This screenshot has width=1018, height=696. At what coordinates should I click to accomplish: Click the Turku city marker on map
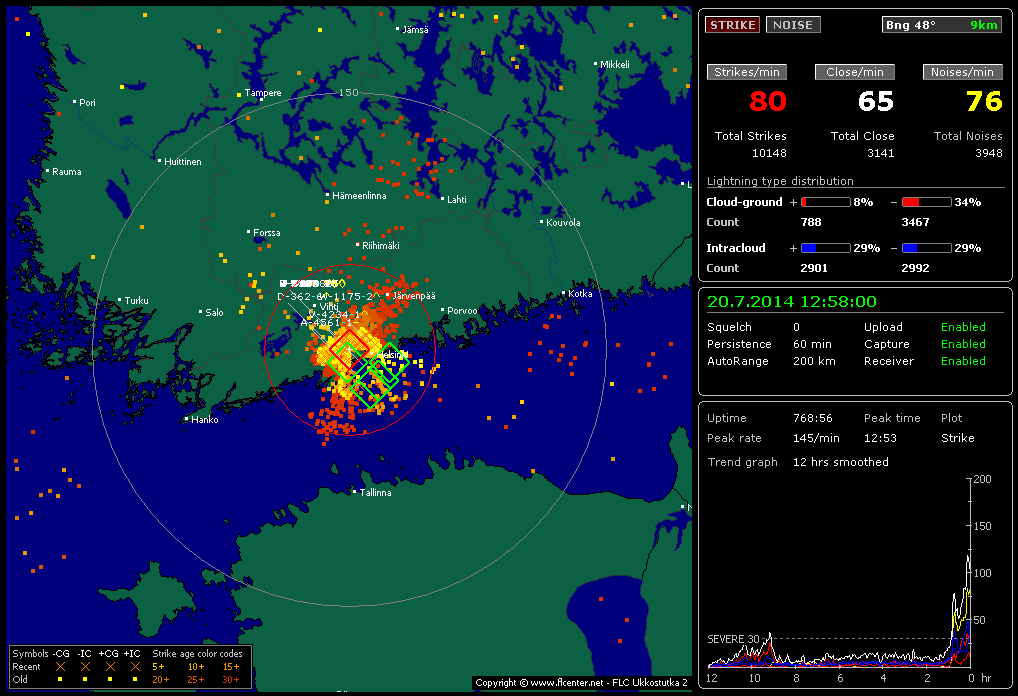(x=120, y=300)
